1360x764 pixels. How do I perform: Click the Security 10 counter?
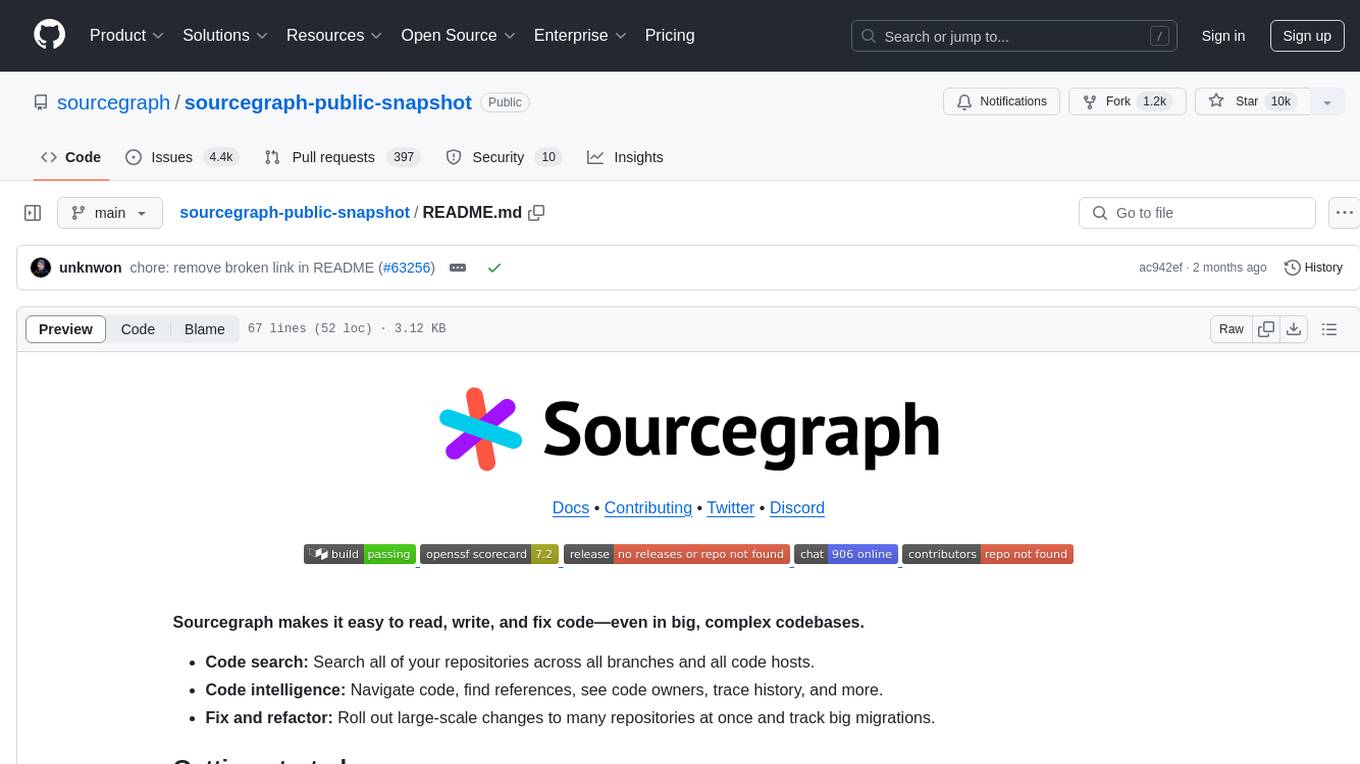547,157
